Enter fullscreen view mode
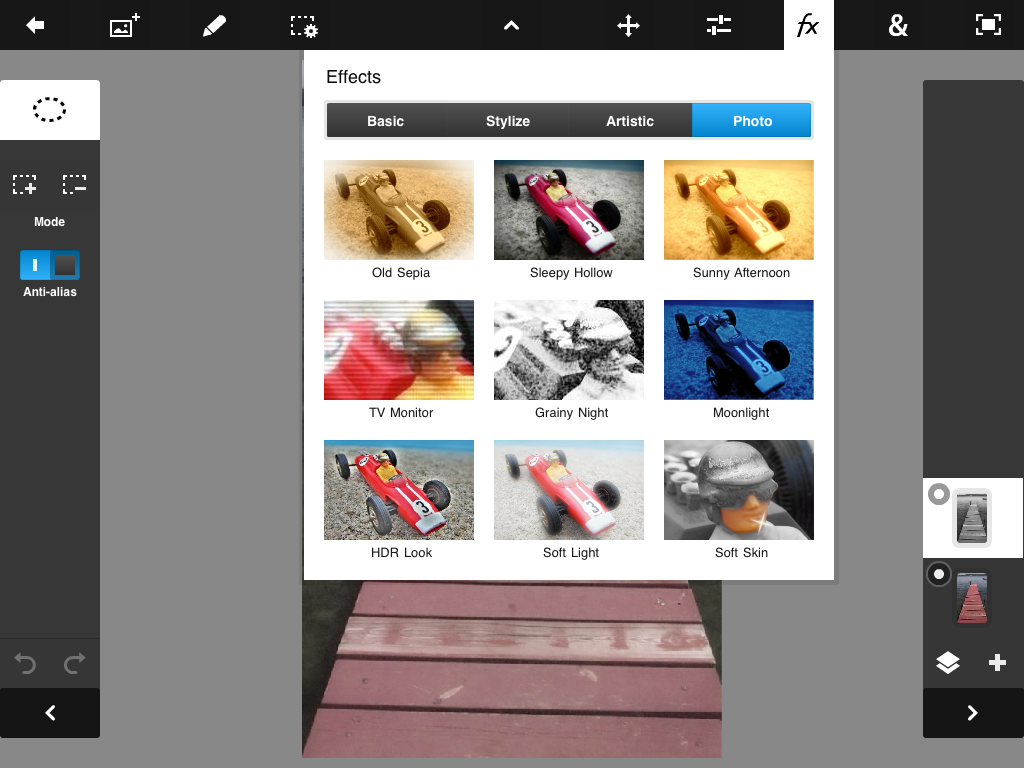This screenshot has width=1024, height=768. (x=988, y=26)
